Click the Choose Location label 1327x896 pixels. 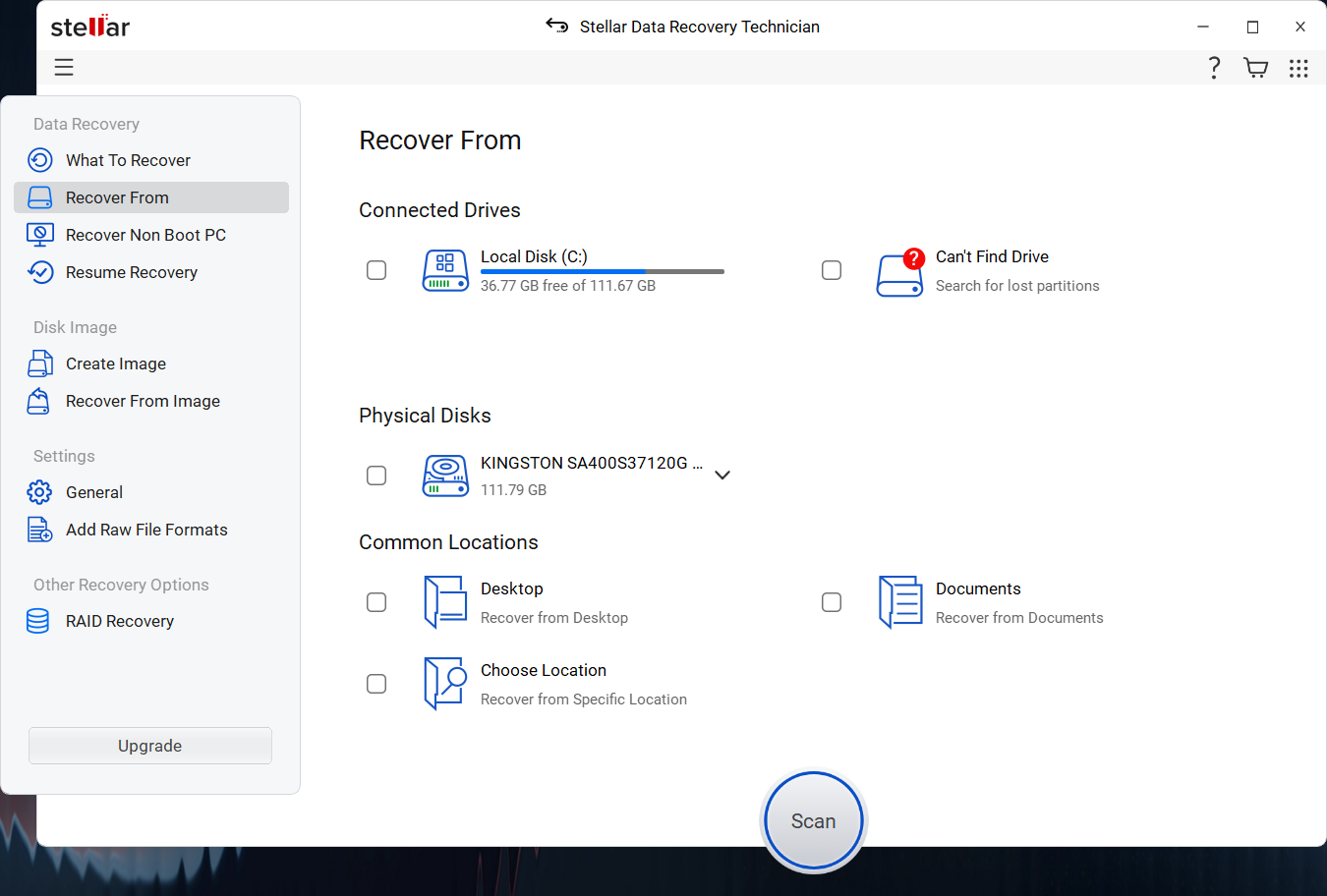544,670
